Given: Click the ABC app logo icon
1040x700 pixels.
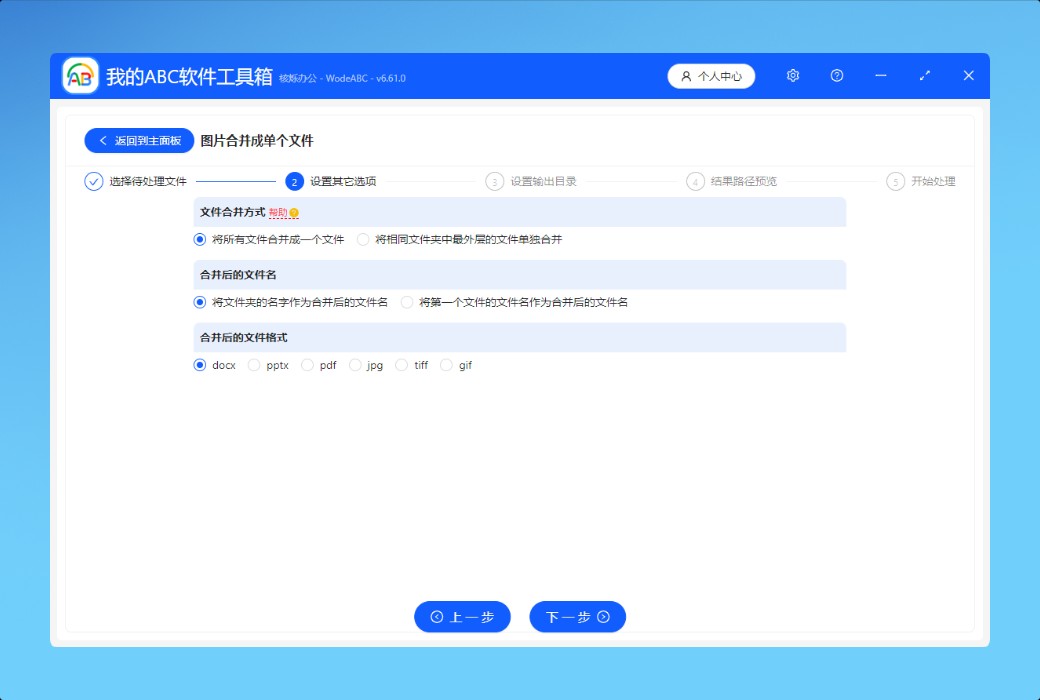Looking at the screenshot, I should click(x=80, y=76).
